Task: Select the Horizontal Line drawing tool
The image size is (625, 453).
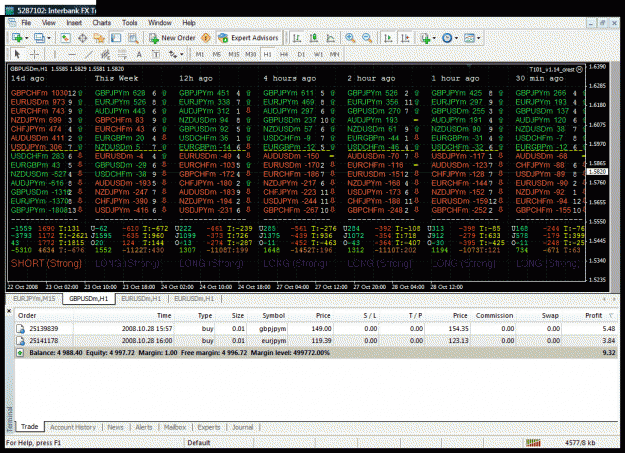Action: point(72,54)
